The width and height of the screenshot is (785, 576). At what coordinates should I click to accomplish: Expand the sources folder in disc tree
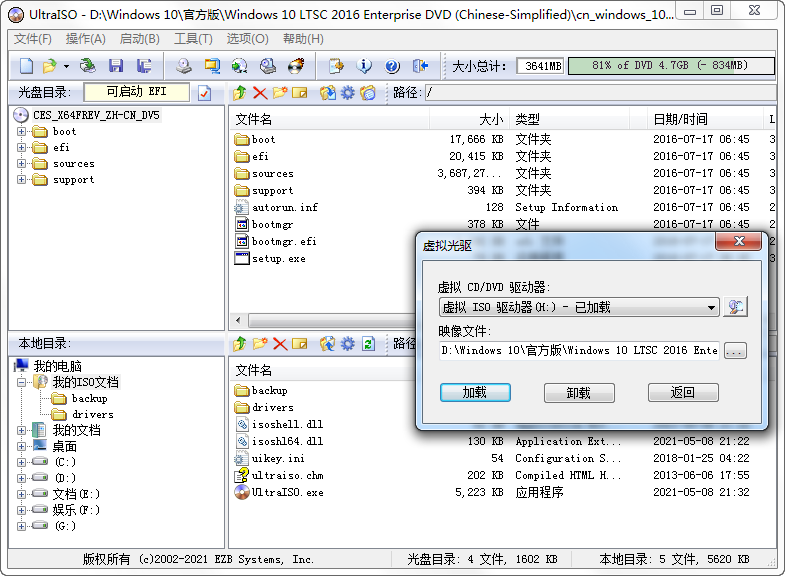click(21, 164)
